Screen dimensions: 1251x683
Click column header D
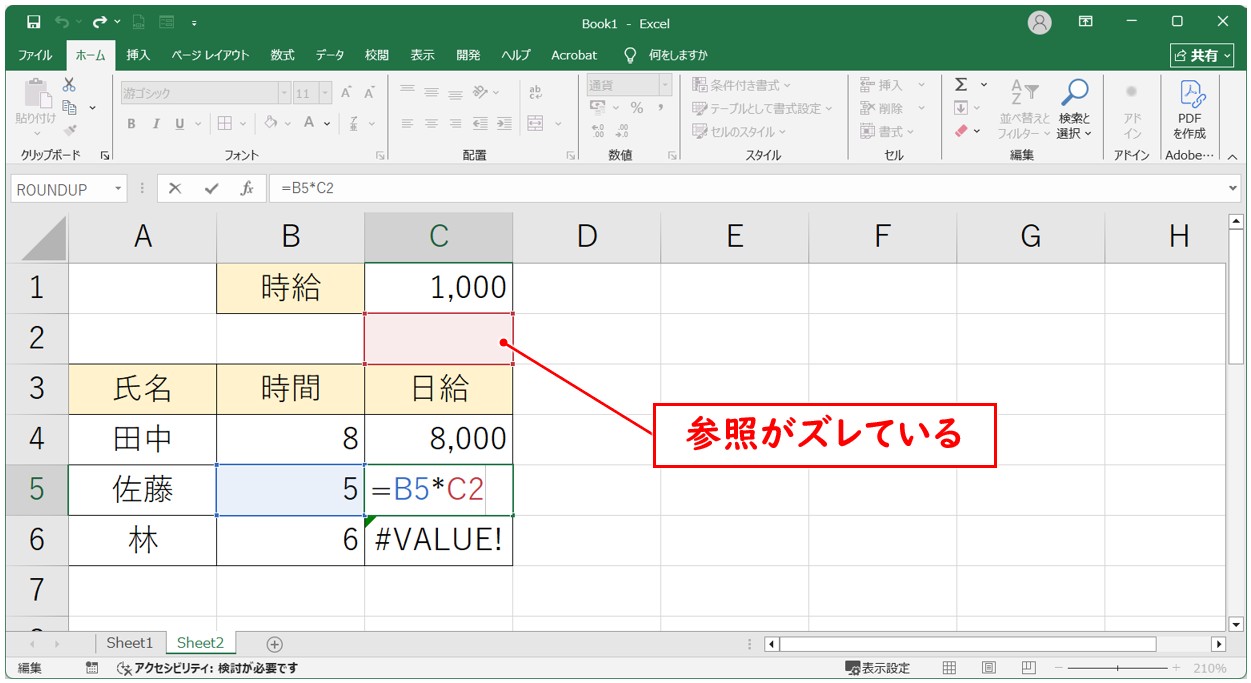tap(587, 236)
